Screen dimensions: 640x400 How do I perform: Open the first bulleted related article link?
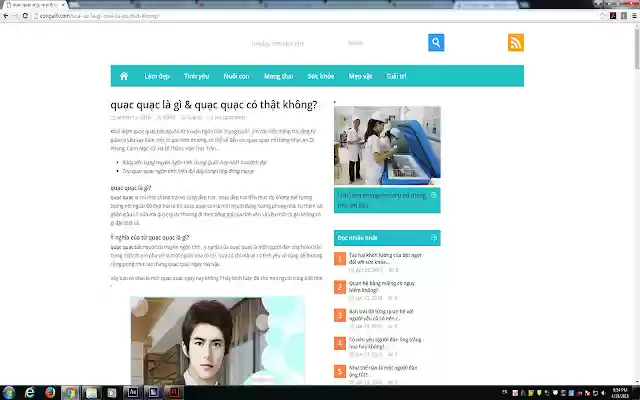pos(195,162)
